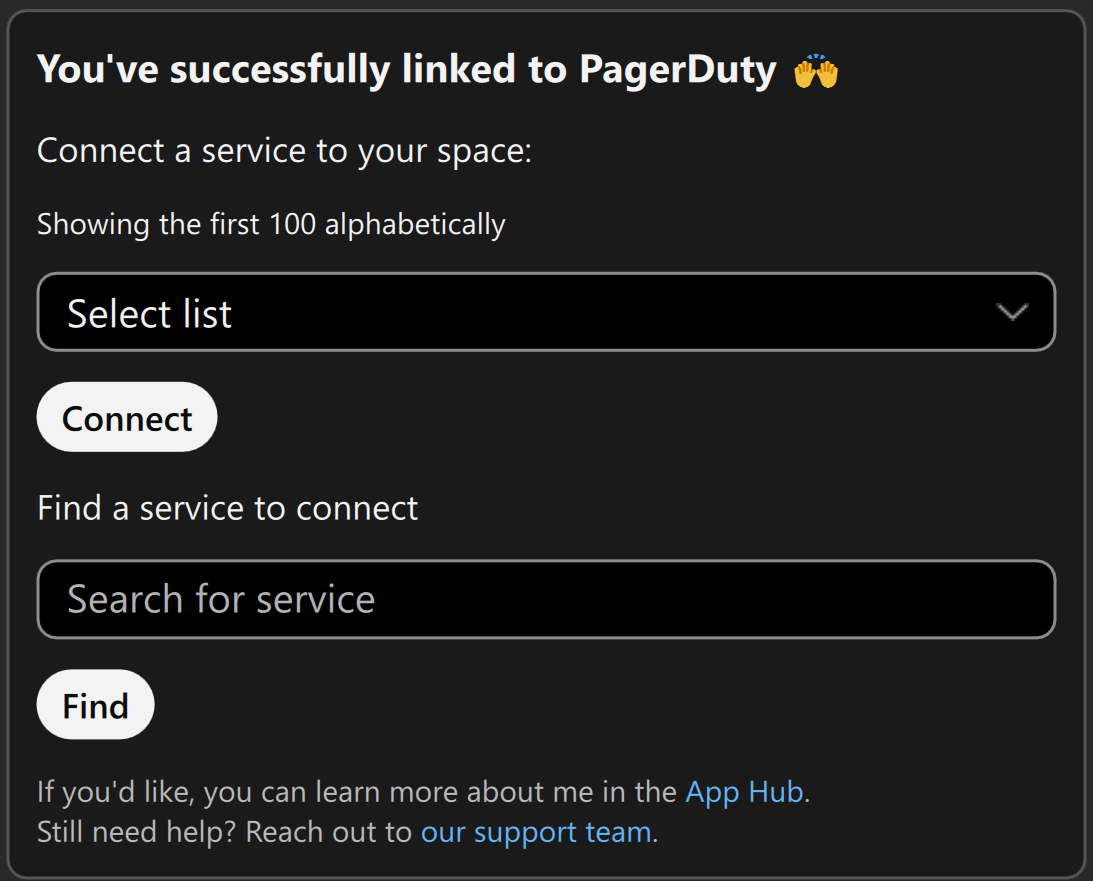This screenshot has height=881, width=1093.
Task: Click the Find button
Action: tap(95, 704)
